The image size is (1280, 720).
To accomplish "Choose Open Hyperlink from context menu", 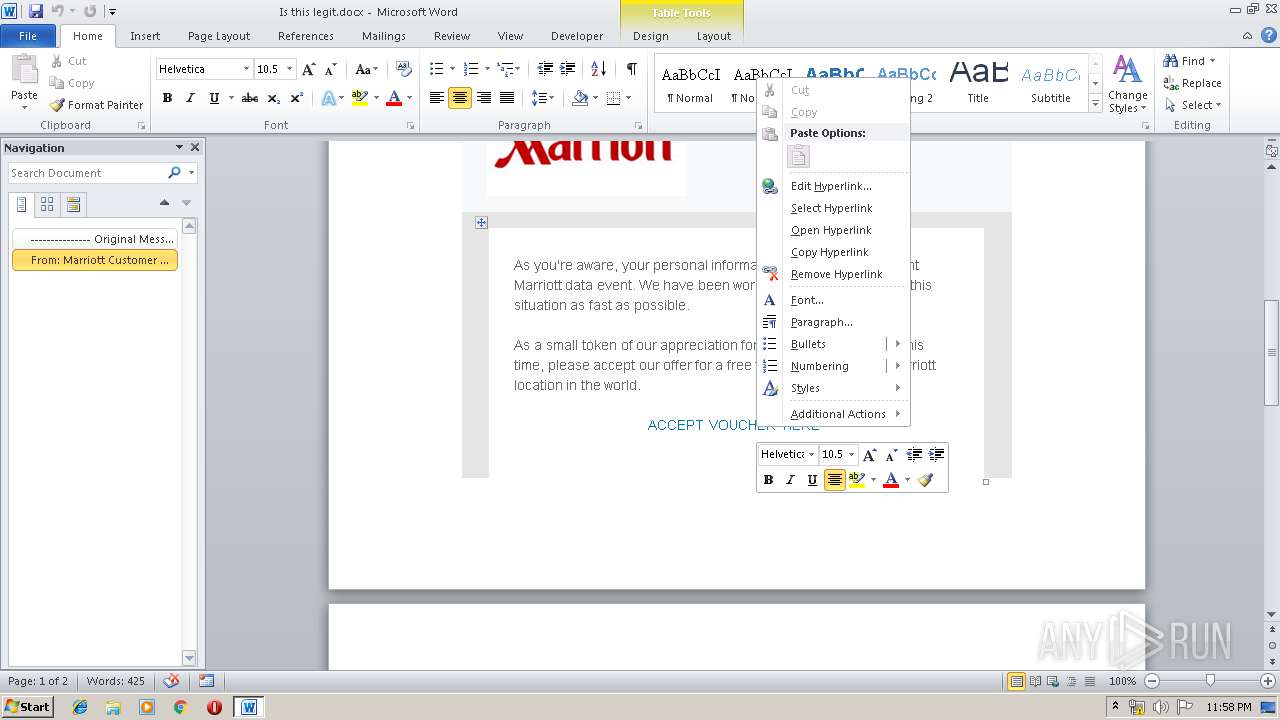I will pos(833,230).
